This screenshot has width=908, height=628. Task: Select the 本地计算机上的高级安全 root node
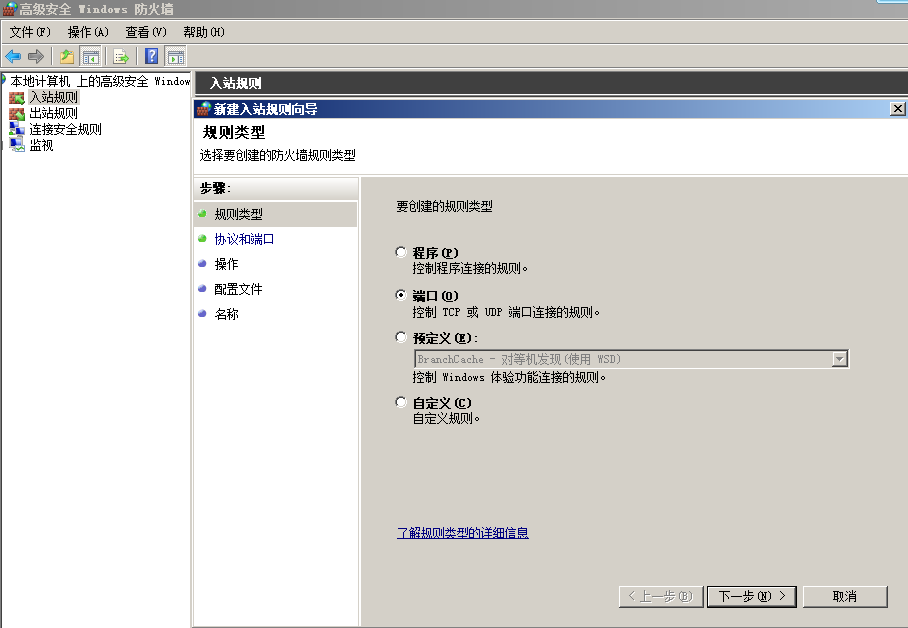(x=100, y=81)
